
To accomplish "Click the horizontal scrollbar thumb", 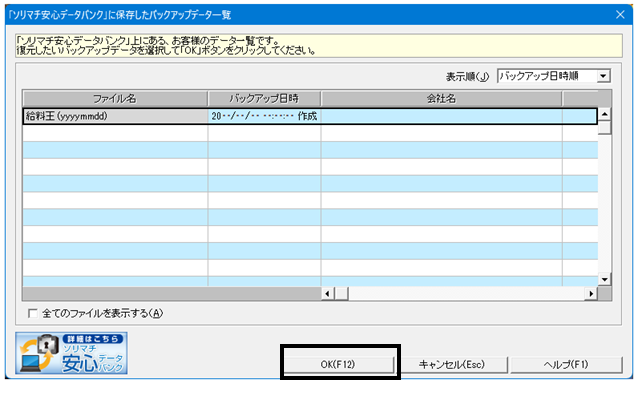I will [341, 294].
